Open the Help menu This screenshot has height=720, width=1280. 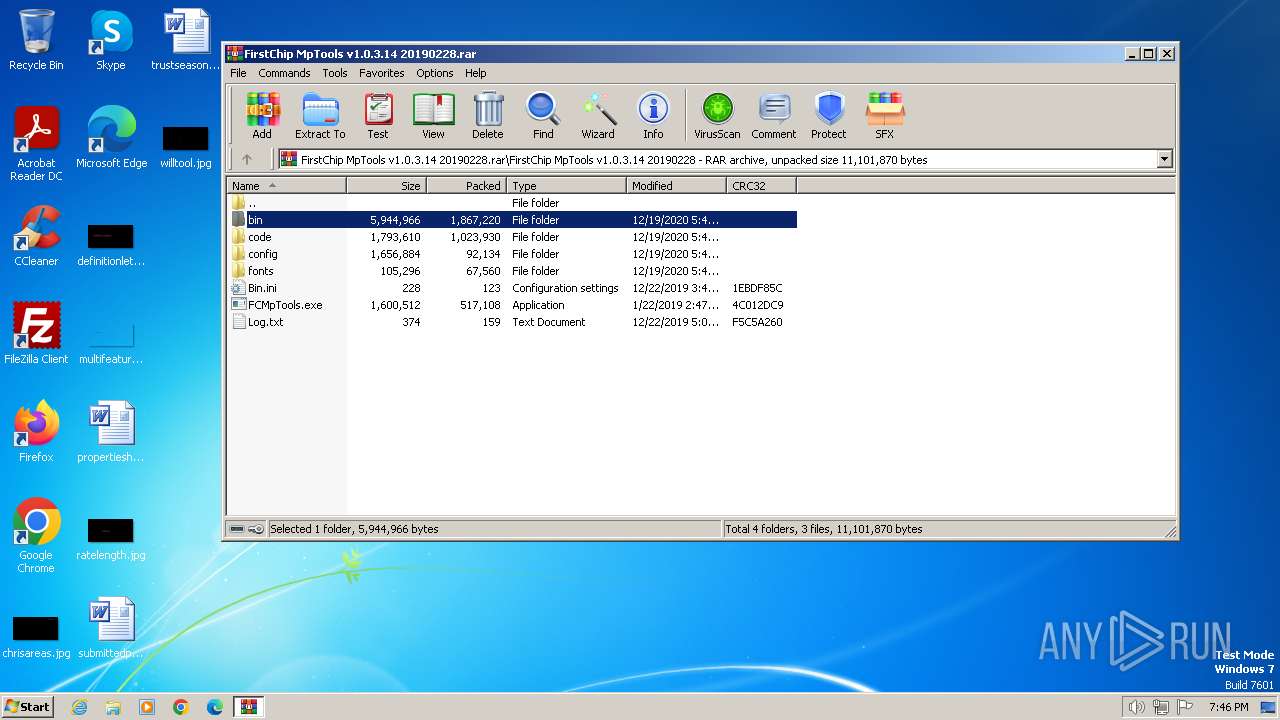click(x=476, y=73)
